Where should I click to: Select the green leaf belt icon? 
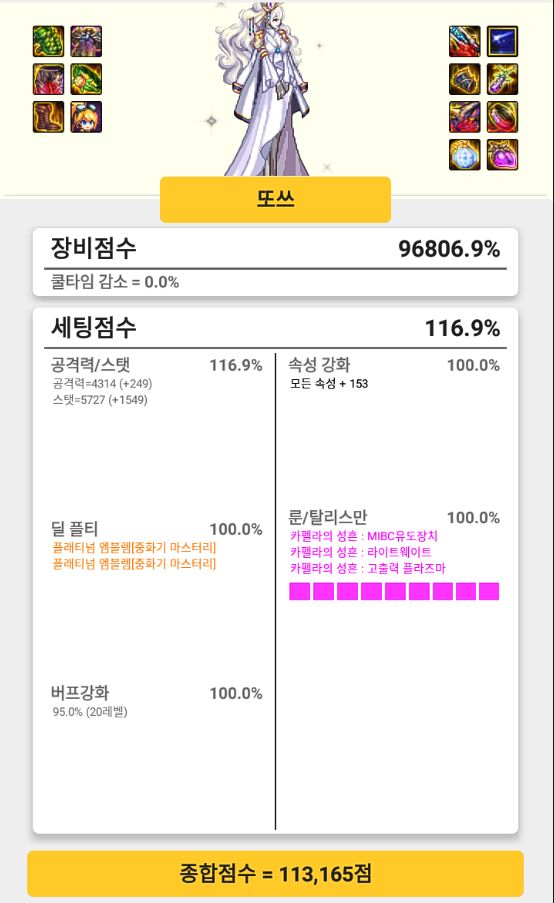coord(86,79)
